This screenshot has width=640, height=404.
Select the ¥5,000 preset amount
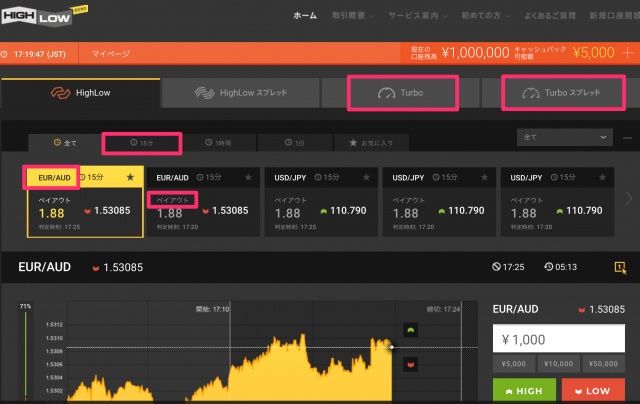tap(514, 364)
